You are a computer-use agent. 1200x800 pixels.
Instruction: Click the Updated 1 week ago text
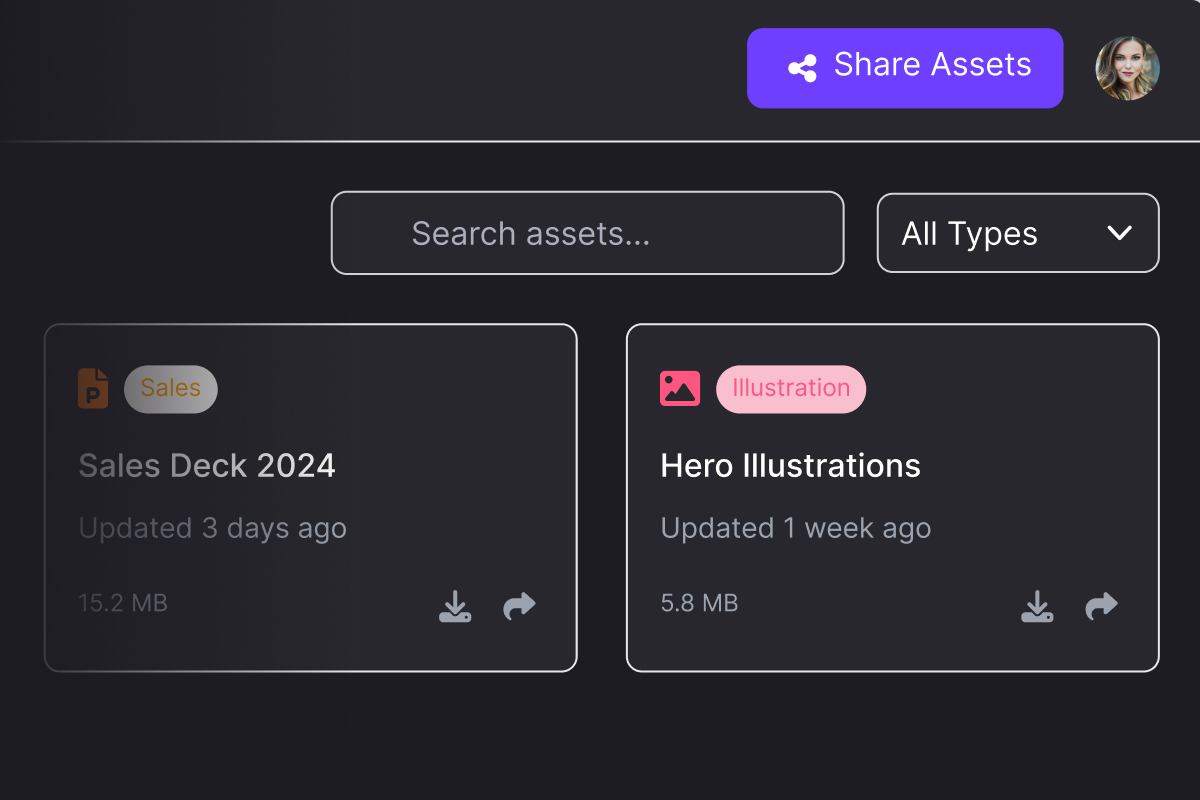pyautogui.click(x=796, y=529)
